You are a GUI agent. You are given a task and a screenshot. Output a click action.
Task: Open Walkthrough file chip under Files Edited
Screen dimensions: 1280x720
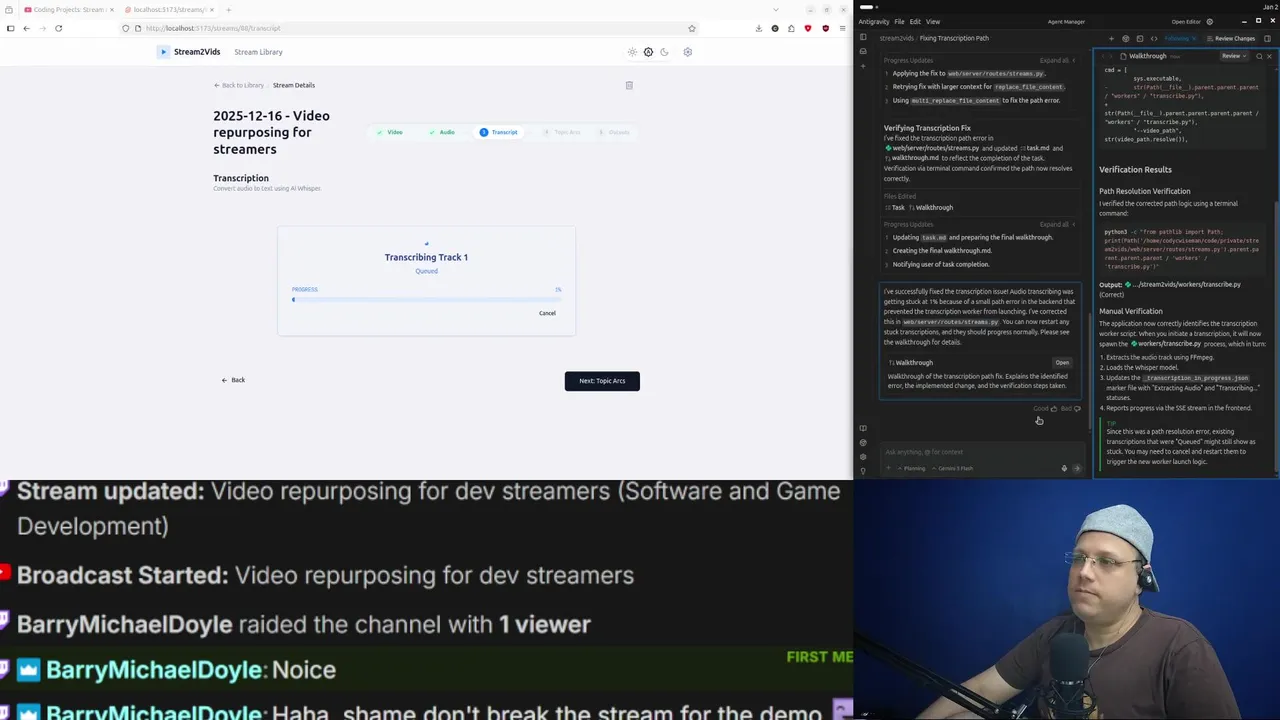coord(931,207)
